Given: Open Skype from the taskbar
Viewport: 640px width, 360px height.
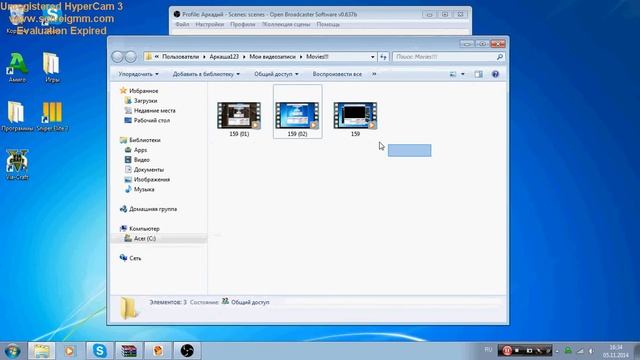Looking at the screenshot, I should click(99, 351).
